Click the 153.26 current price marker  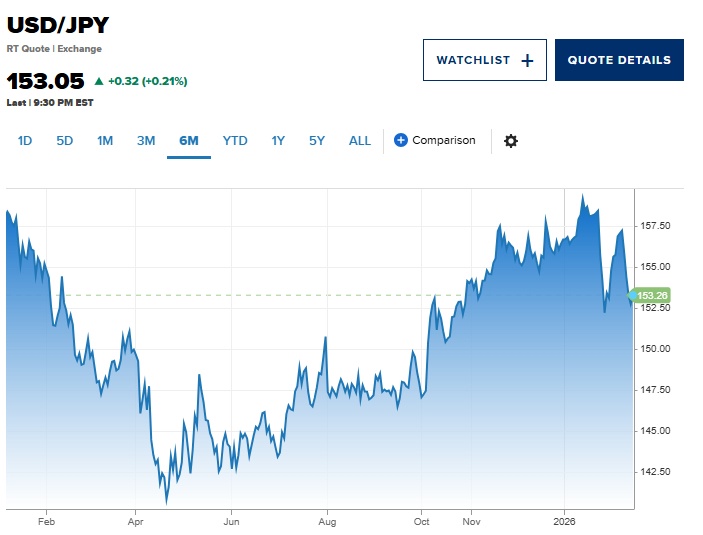pos(650,295)
